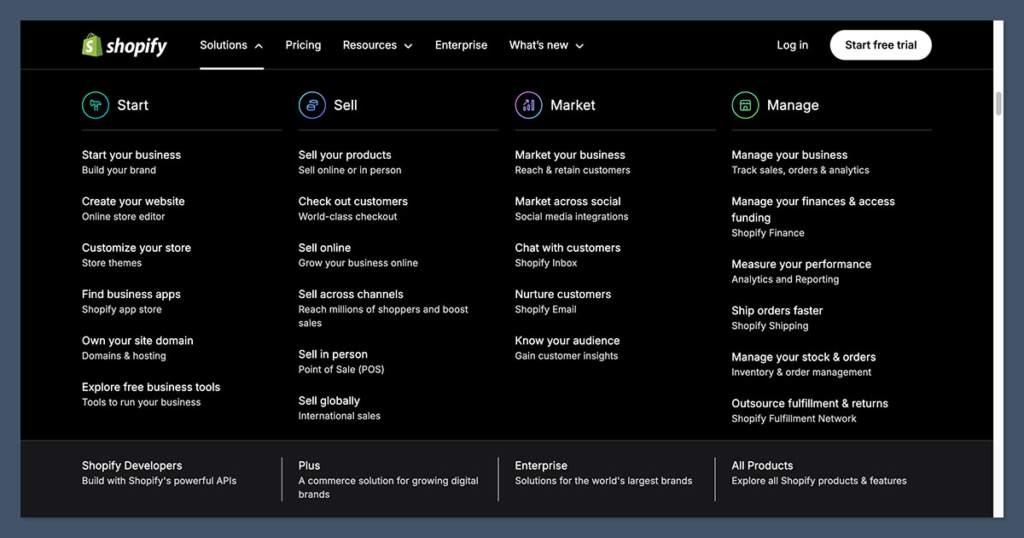Click the shopify wordmark text
The width and height of the screenshot is (1024, 538).
(136, 46)
